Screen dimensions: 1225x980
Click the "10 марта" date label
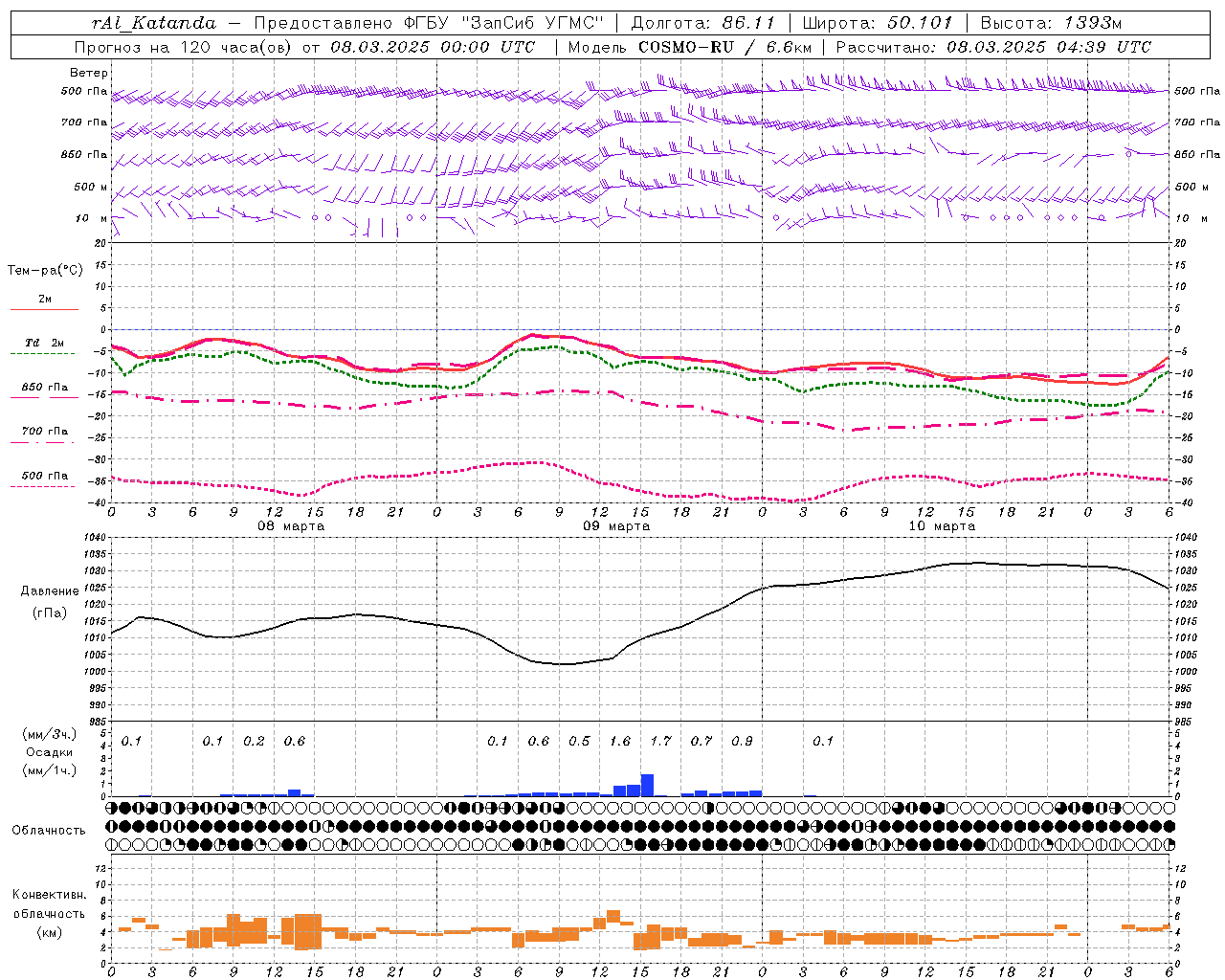tap(942, 525)
